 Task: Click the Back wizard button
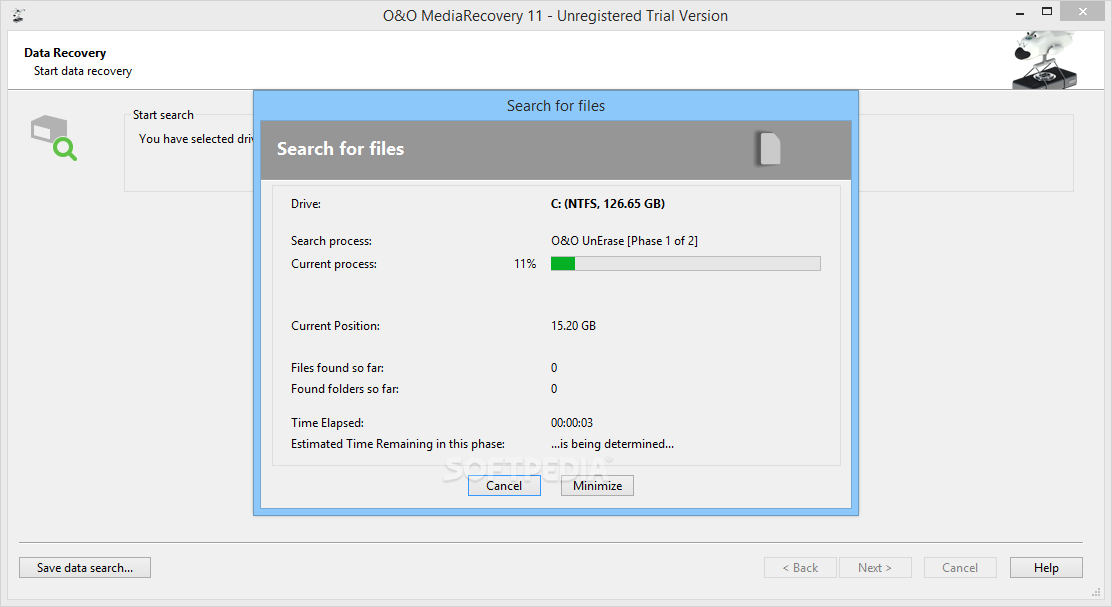(x=800, y=568)
